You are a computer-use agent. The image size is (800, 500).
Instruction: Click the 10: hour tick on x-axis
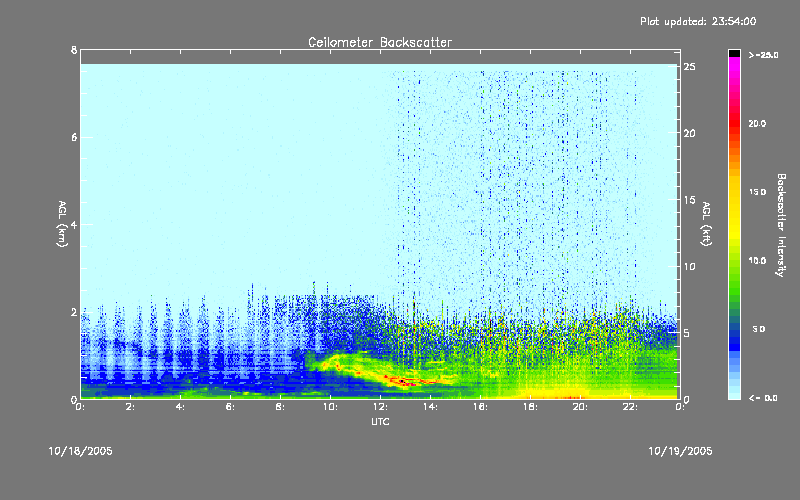tap(330, 407)
